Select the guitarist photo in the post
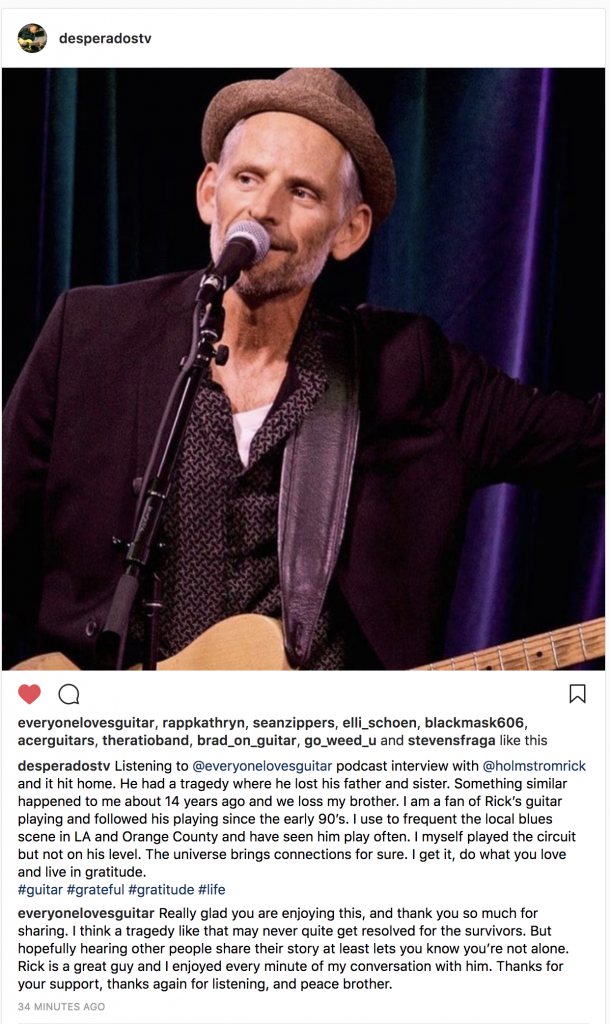Viewport: 610px width, 1024px height. click(x=304, y=369)
